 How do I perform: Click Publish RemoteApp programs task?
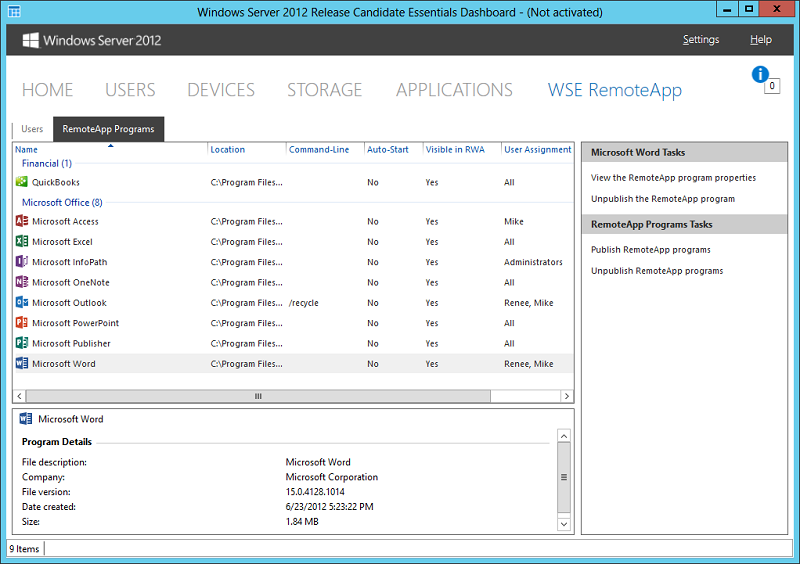(651, 250)
